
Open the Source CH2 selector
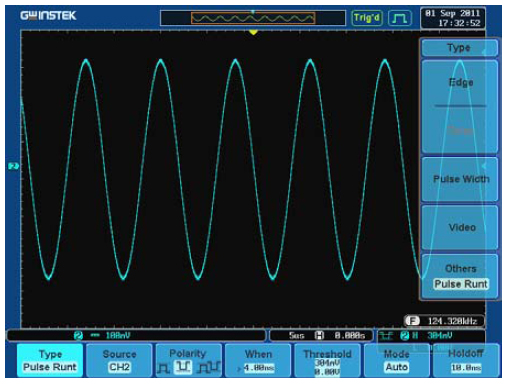point(119,360)
